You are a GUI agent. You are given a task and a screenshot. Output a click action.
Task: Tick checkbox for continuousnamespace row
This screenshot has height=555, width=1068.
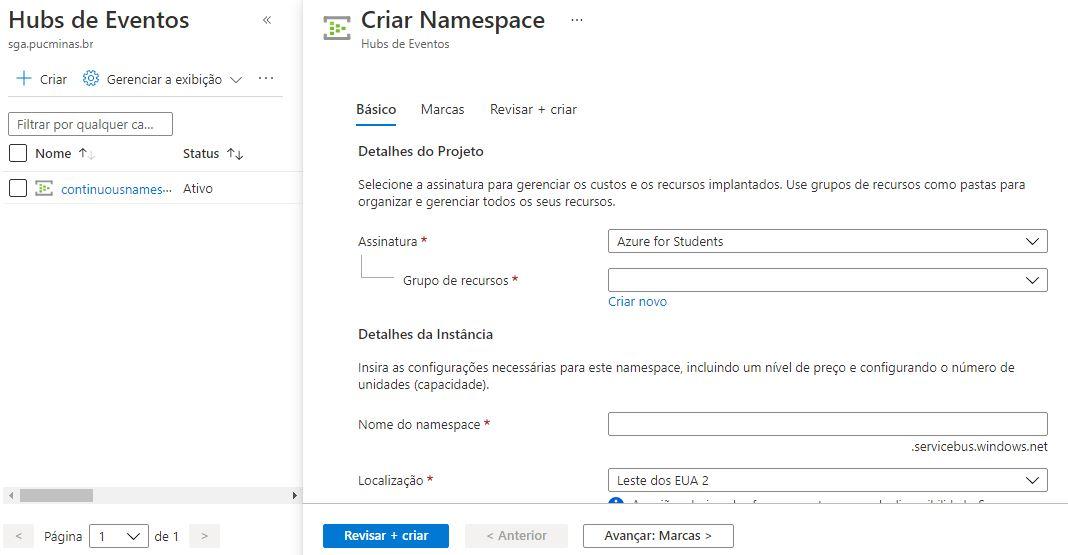[18, 188]
